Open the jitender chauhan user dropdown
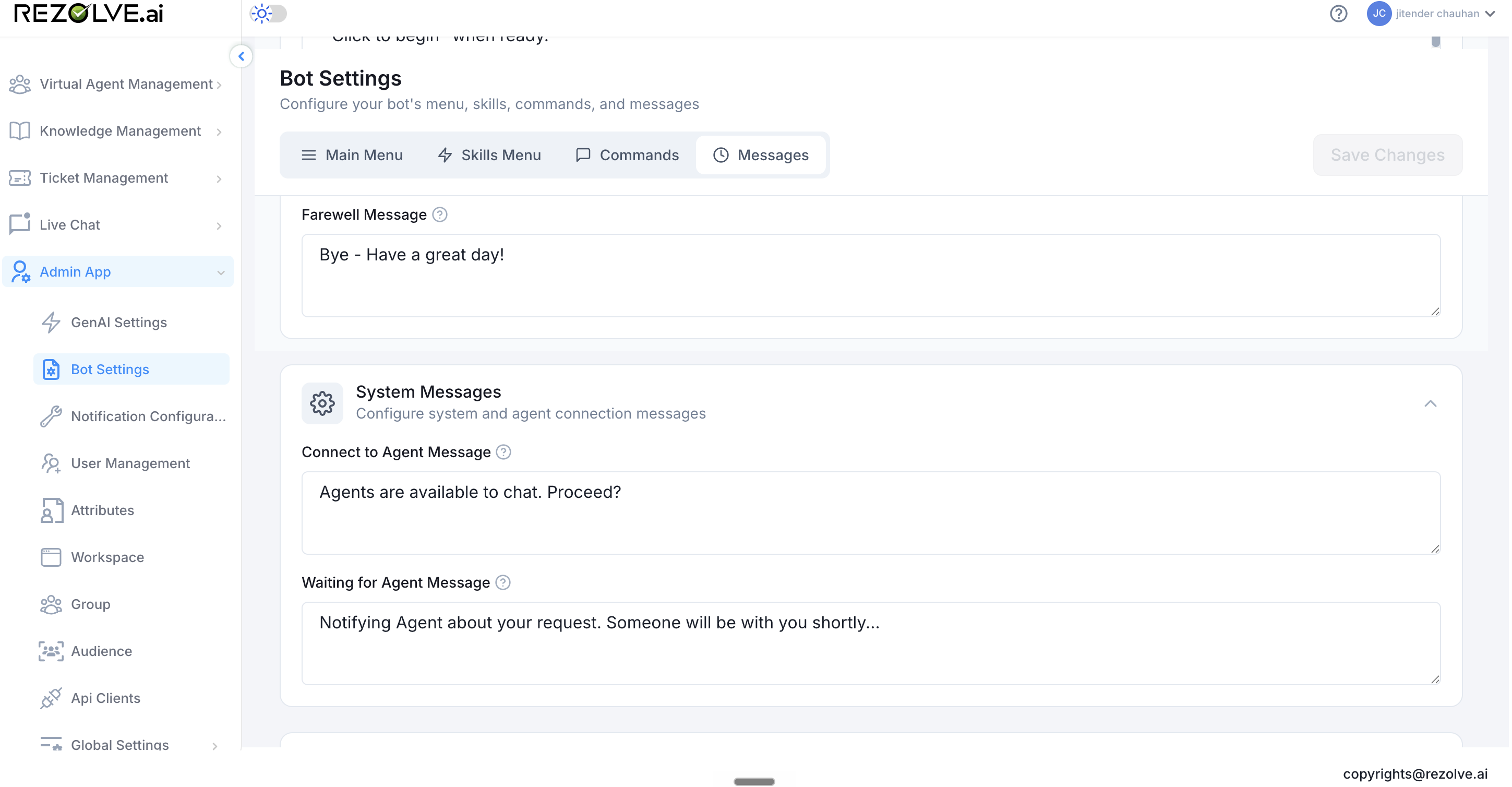The width and height of the screenshot is (1512, 787). click(x=1431, y=14)
